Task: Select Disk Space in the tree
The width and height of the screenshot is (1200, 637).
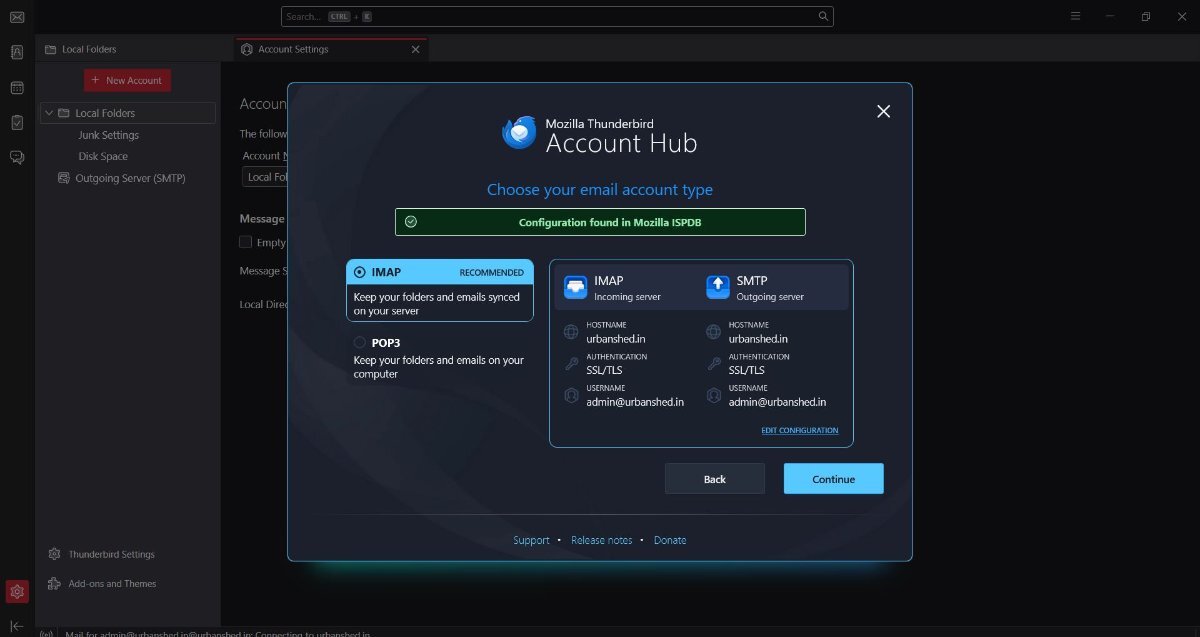Action: (x=103, y=156)
